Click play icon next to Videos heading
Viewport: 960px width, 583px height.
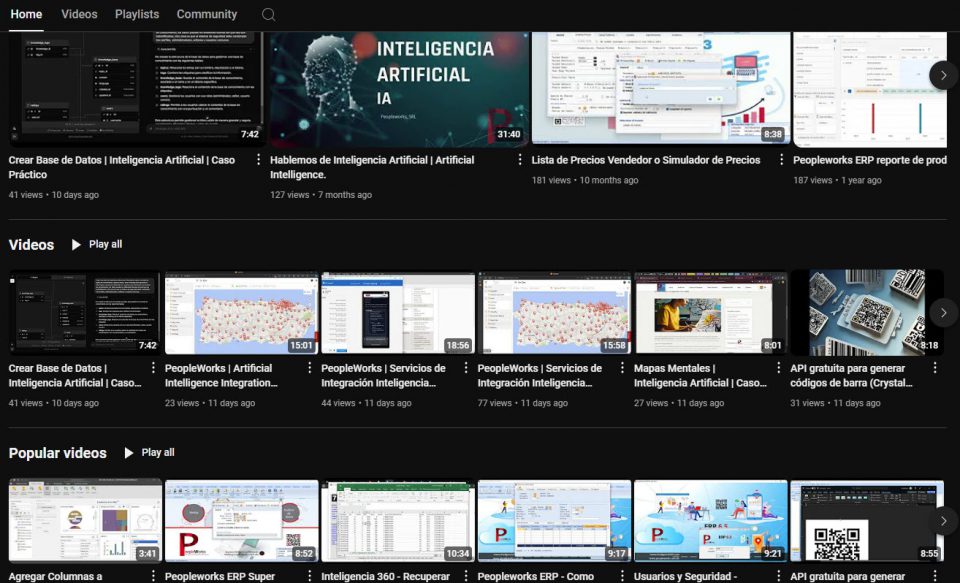click(77, 245)
